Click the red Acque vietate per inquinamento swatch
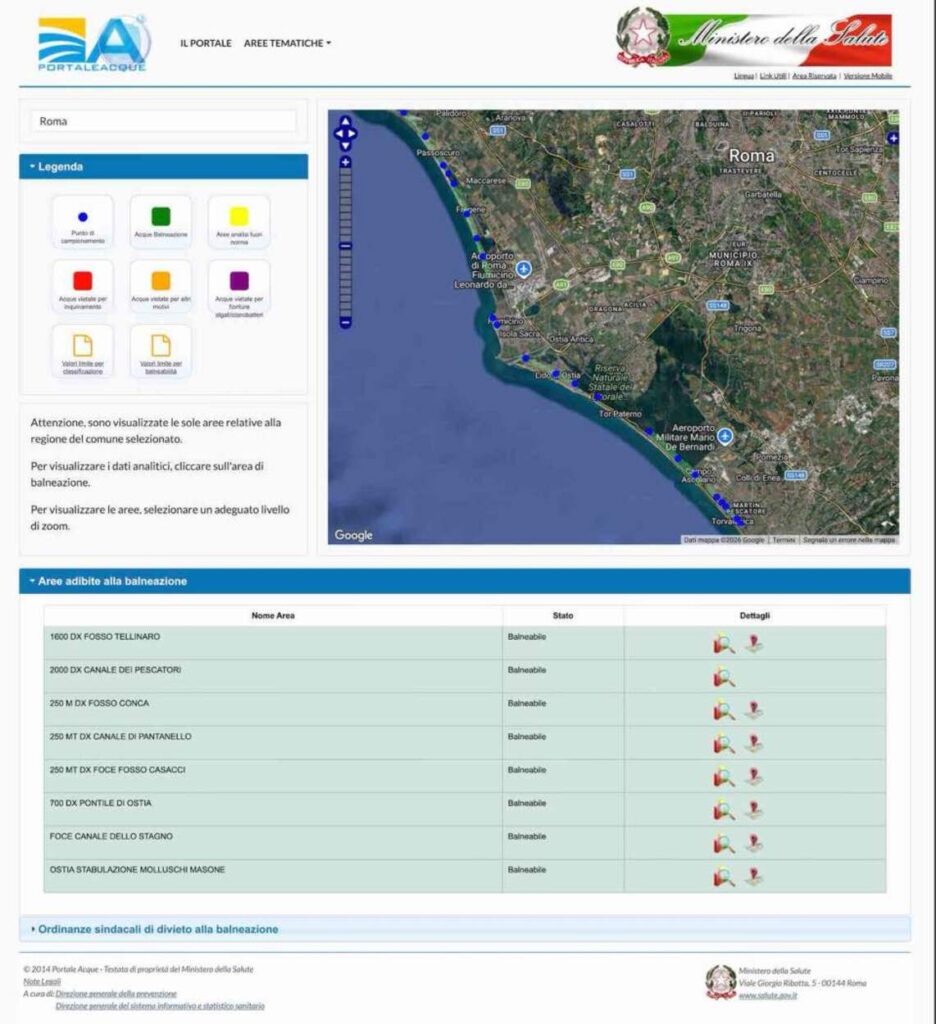This screenshot has width=936, height=1024. [x=83, y=281]
